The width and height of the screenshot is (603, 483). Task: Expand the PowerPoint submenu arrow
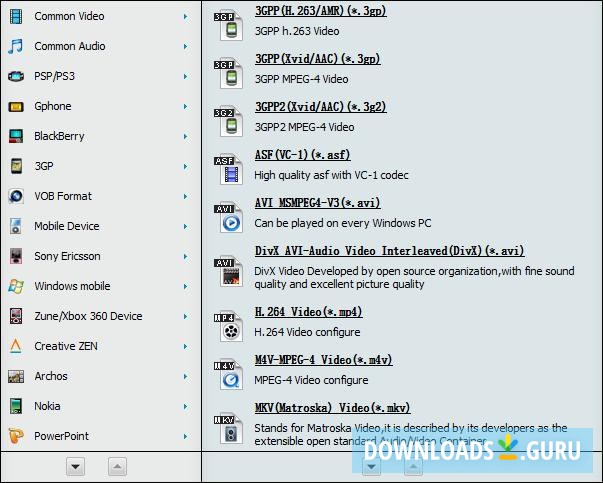pyautogui.click(x=185, y=436)
